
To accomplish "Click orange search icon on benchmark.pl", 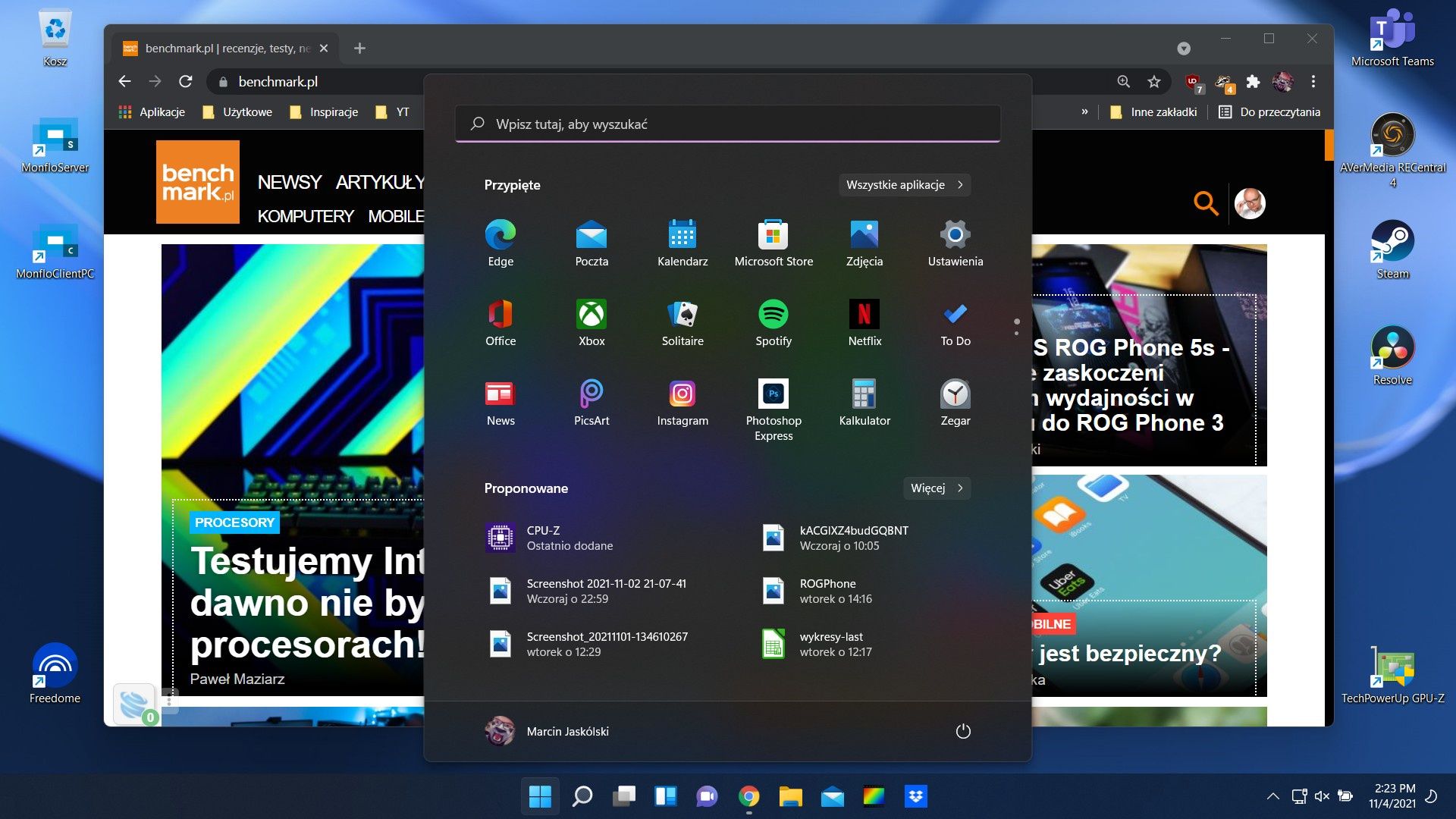I will click(x=1206, y=203).
